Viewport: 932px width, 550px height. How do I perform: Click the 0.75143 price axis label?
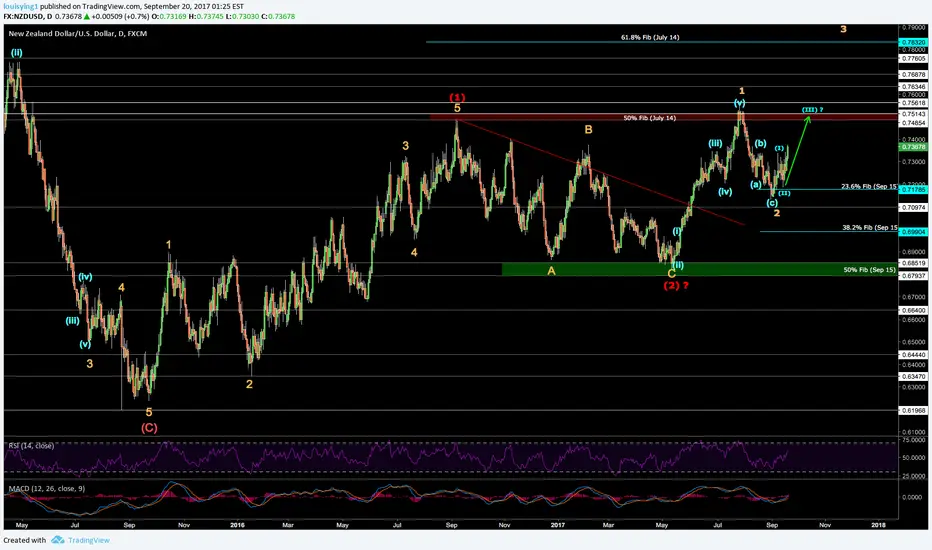pyautogui.click(x=914, y=114)
